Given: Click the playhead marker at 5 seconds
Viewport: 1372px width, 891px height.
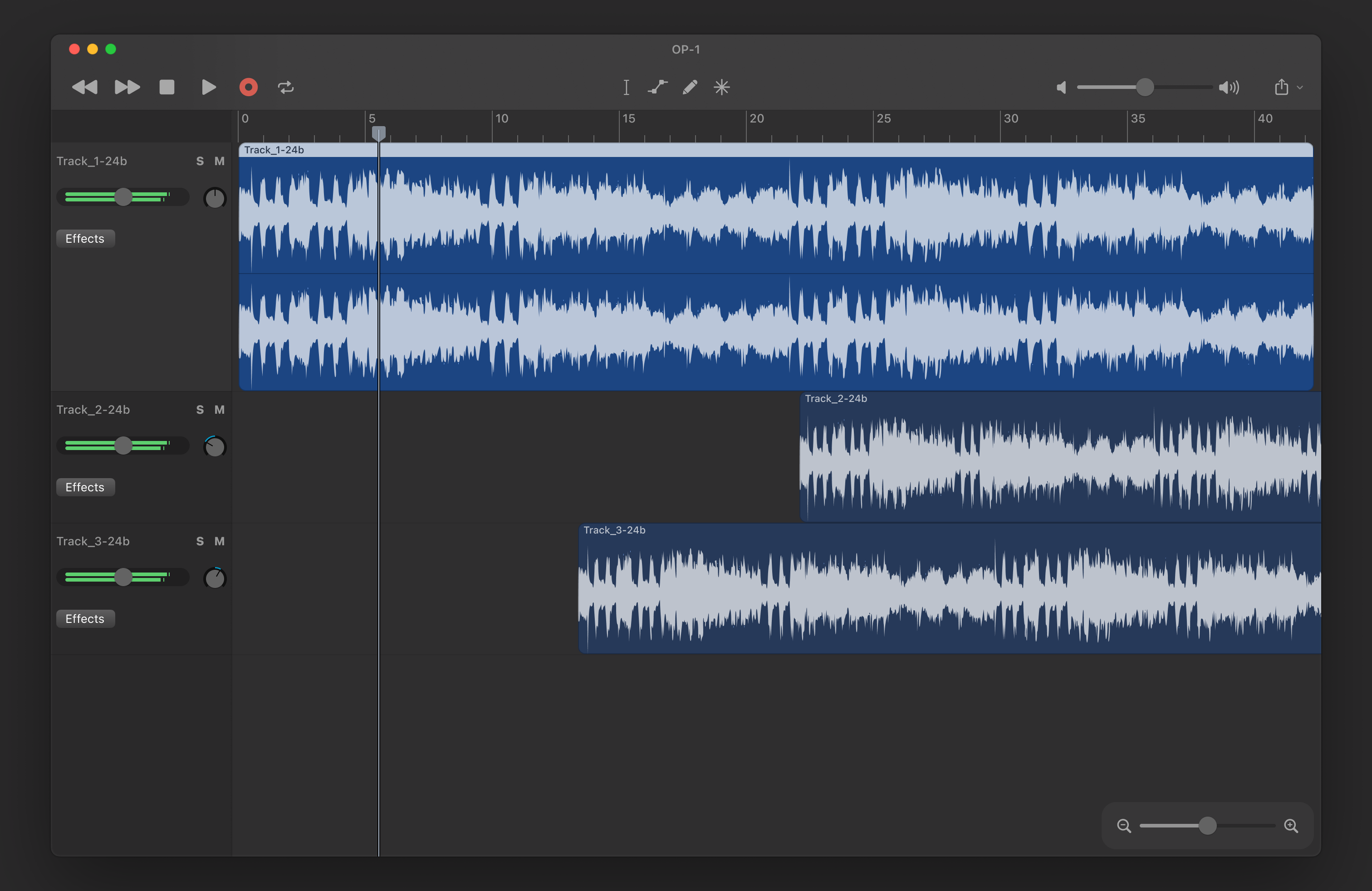Looking at the screenshot, I should (x=379, y=132).
